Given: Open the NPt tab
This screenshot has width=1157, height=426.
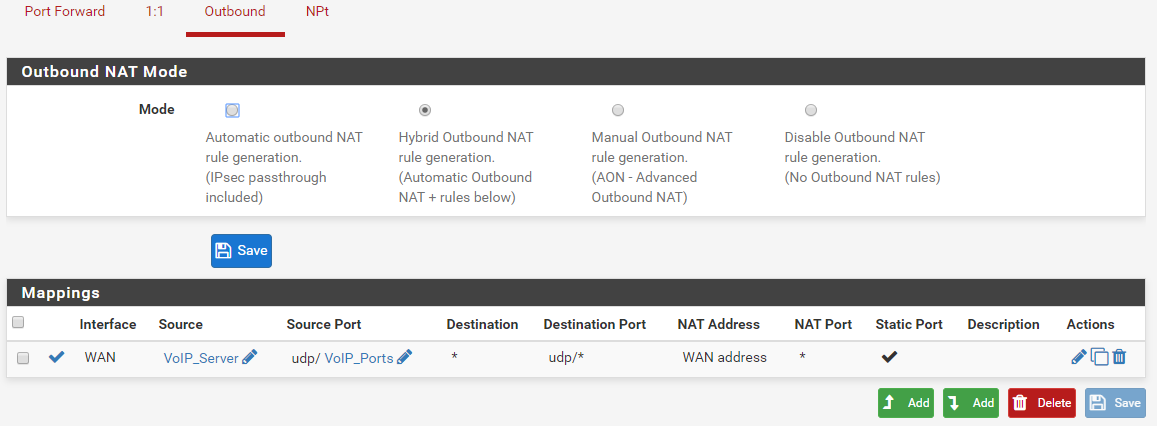Looking at the screenshot, I should (317, 12).
